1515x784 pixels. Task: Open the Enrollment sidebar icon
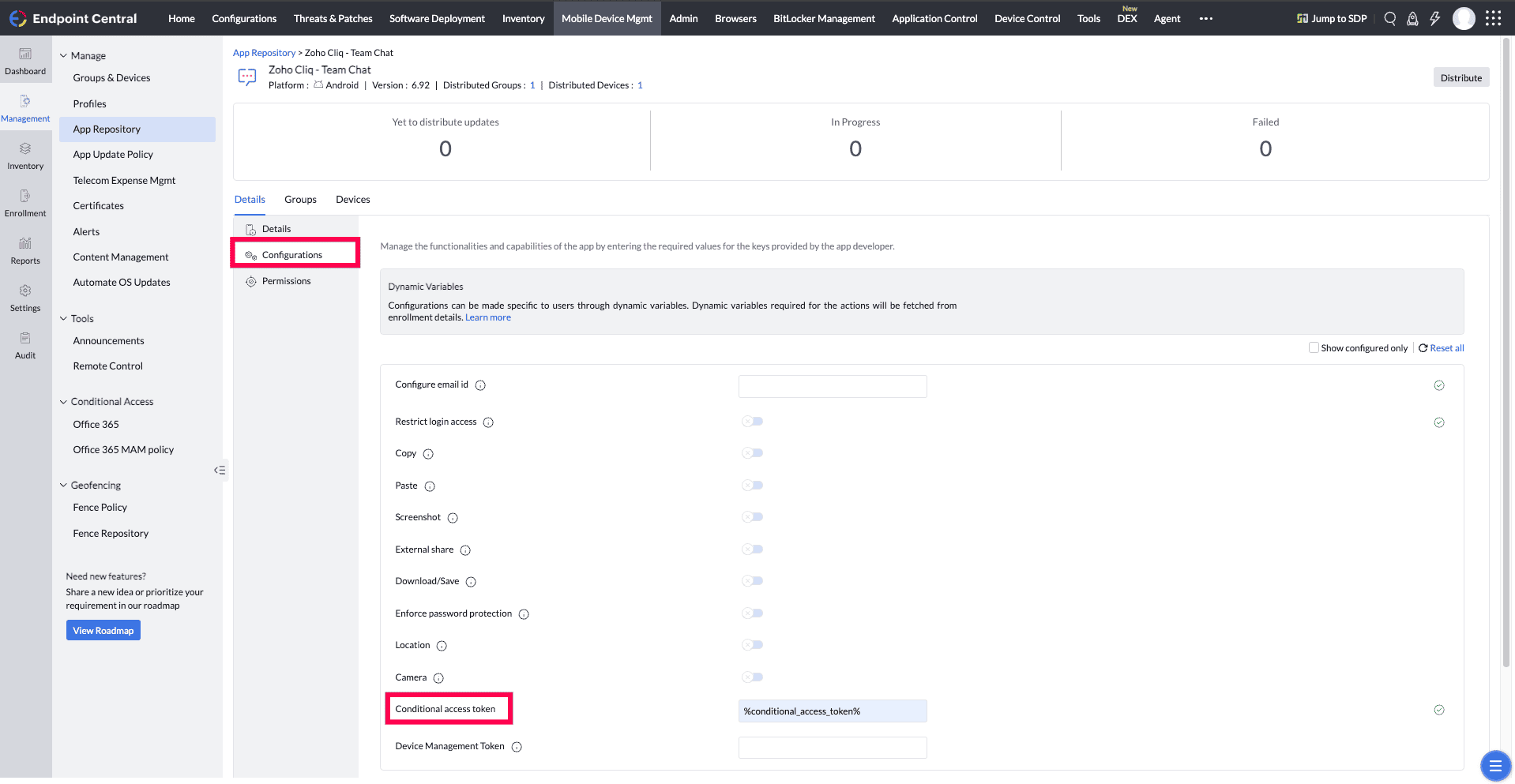point(25,204)
